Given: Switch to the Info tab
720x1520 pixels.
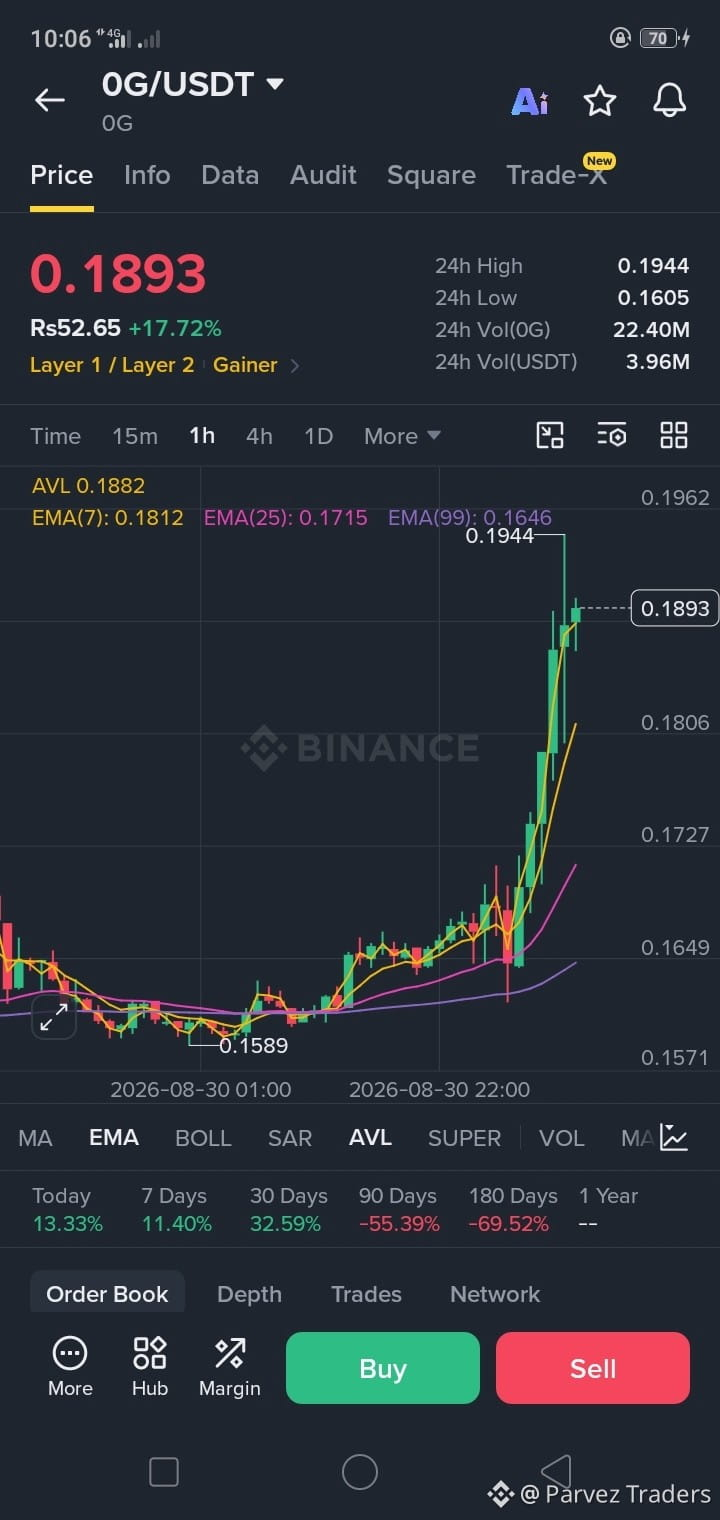Looking at the screenshot, I should point(147,175).
